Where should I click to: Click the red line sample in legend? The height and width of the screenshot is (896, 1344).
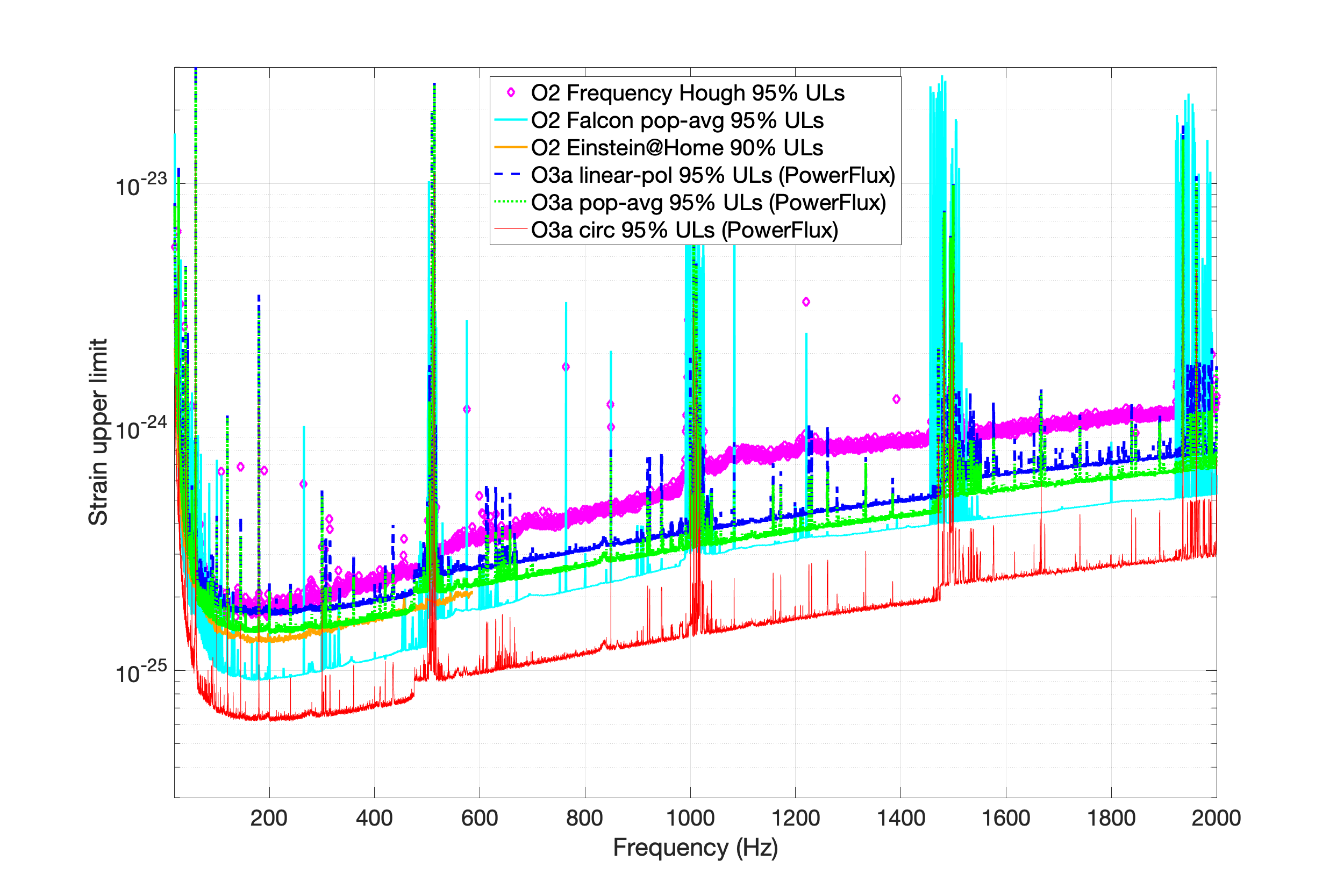pyautogui.click(x=510, y=230)
